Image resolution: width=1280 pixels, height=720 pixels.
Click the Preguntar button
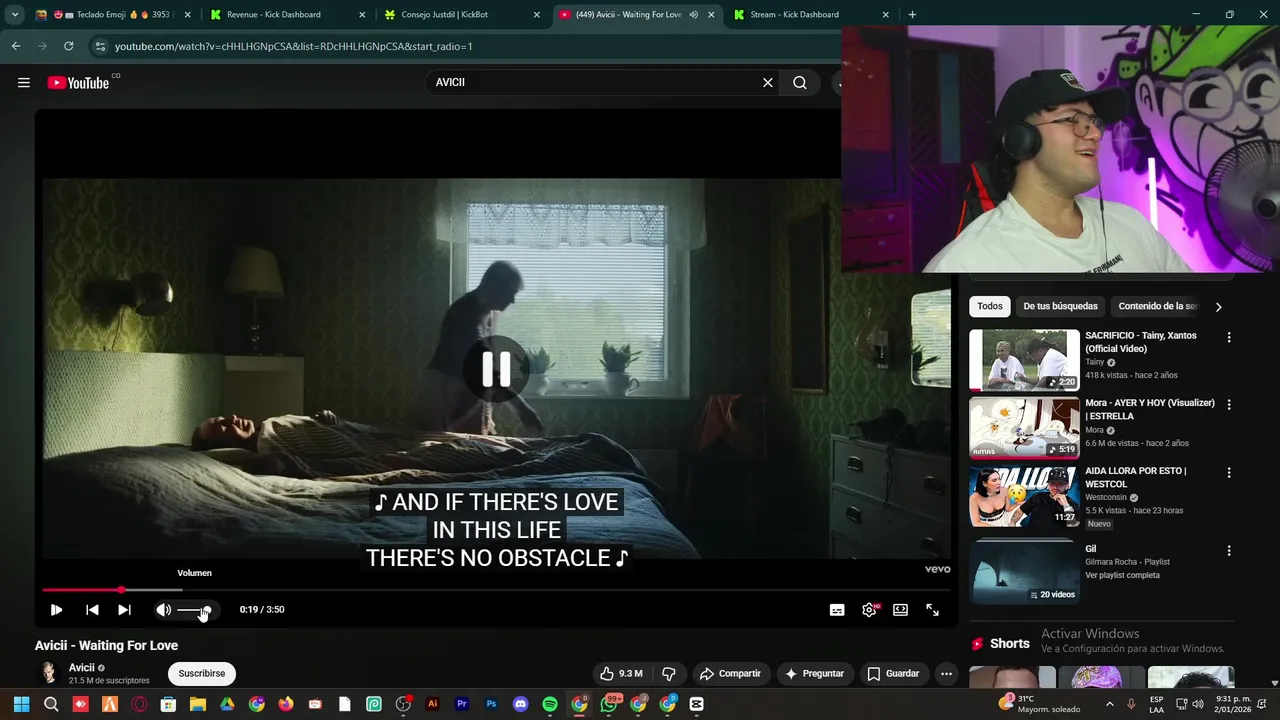pos(815,674)
